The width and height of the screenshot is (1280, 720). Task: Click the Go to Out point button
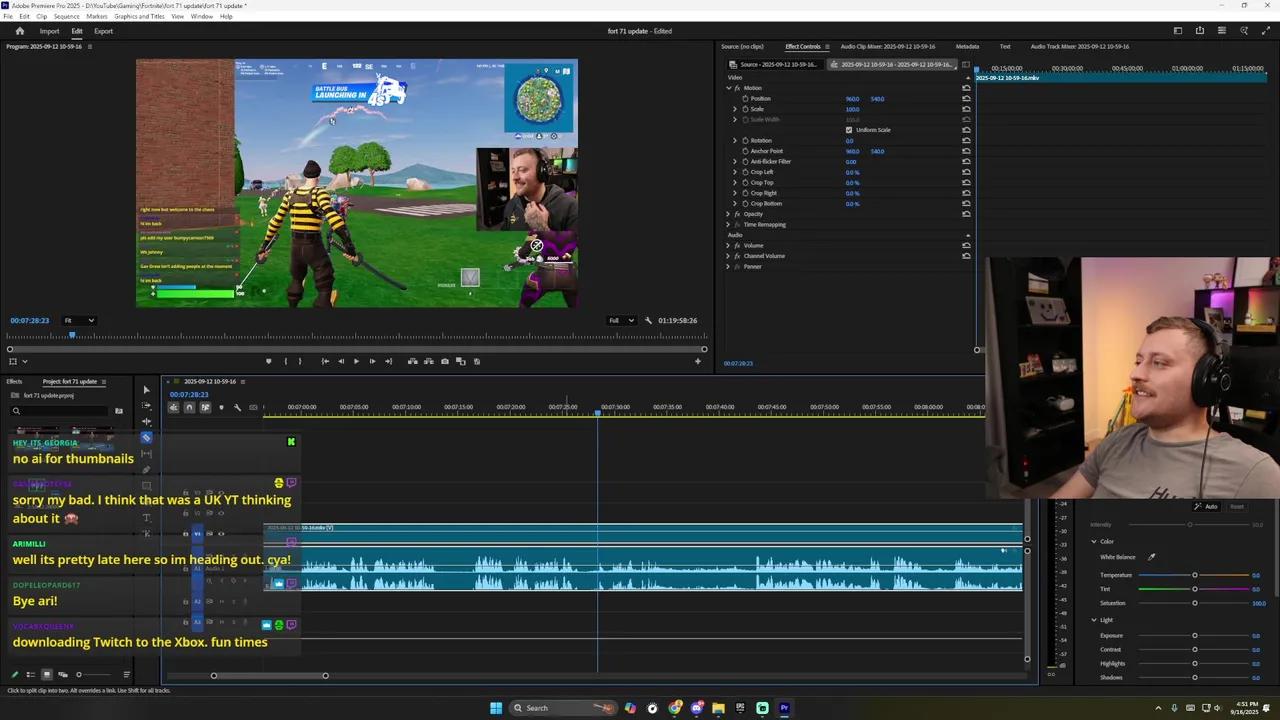388,361
